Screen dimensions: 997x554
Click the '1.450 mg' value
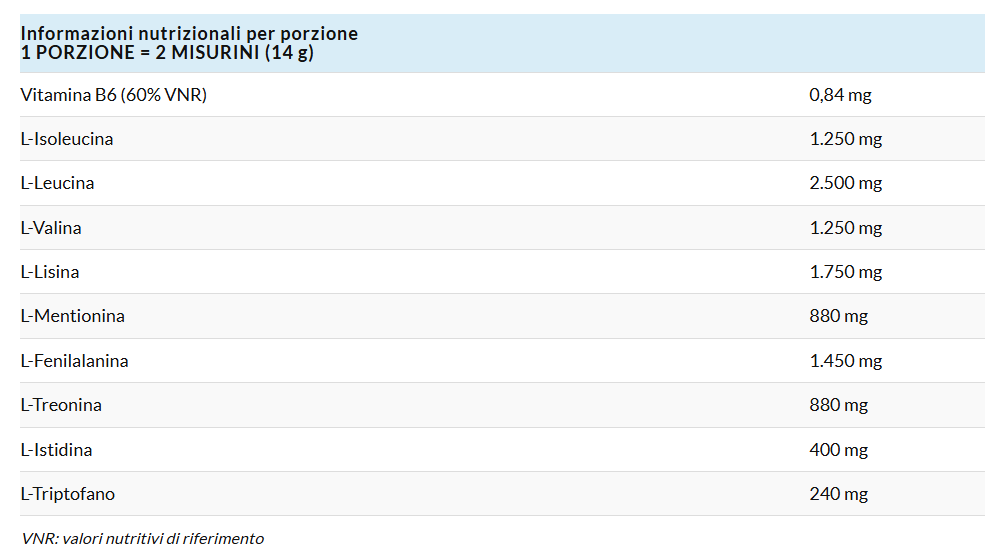[x=845, y=361]
